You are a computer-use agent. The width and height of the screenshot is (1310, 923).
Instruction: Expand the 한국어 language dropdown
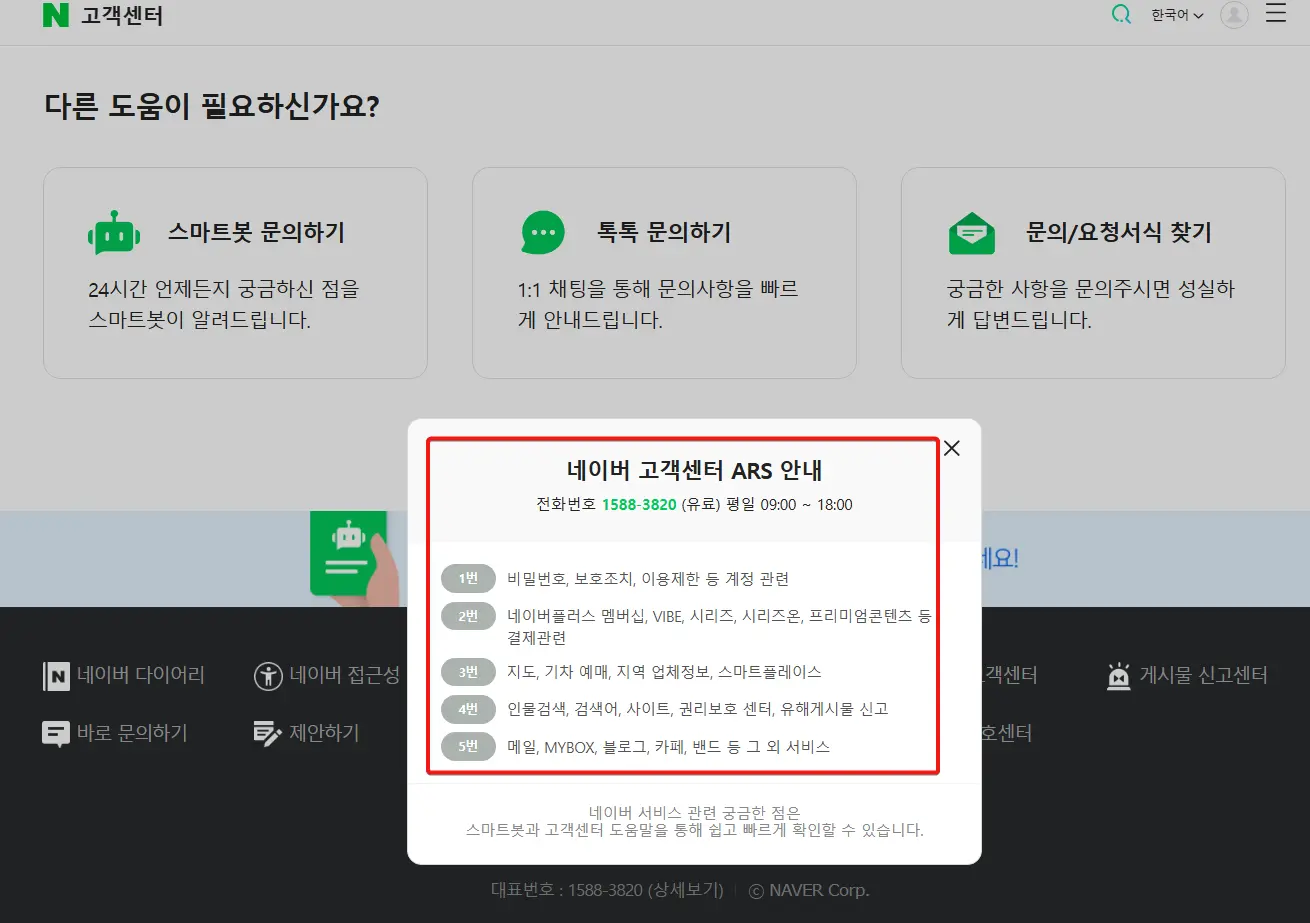point(1177,16)
